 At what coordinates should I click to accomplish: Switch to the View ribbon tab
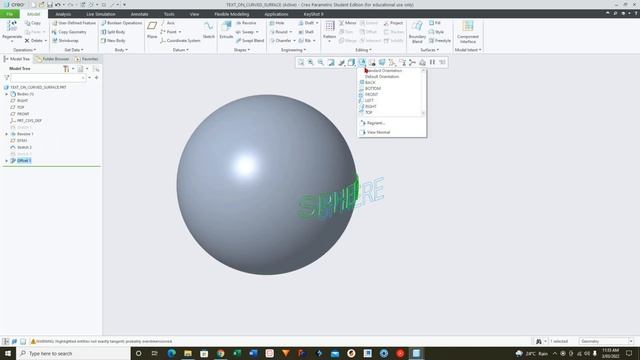[194, 14]
